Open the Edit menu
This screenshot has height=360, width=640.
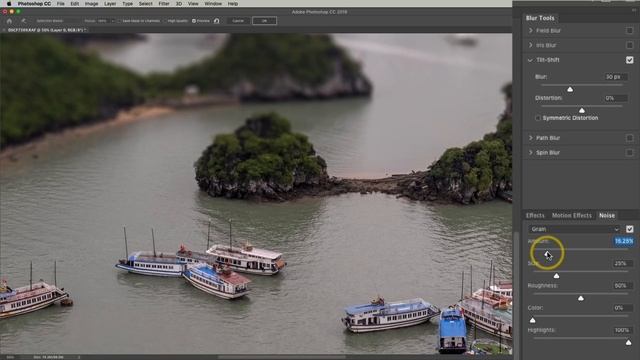(75, 4)
